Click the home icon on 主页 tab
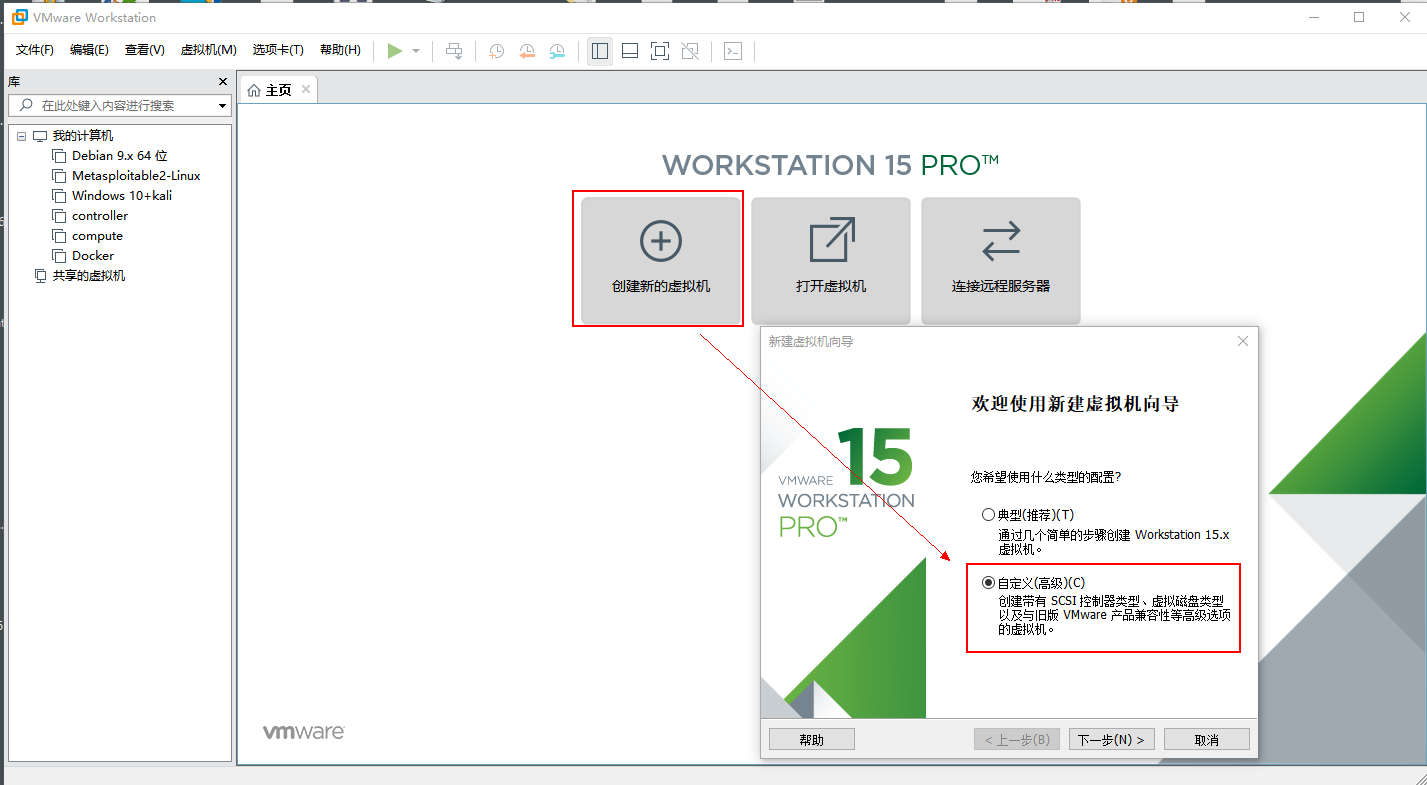 coord(254,90)
